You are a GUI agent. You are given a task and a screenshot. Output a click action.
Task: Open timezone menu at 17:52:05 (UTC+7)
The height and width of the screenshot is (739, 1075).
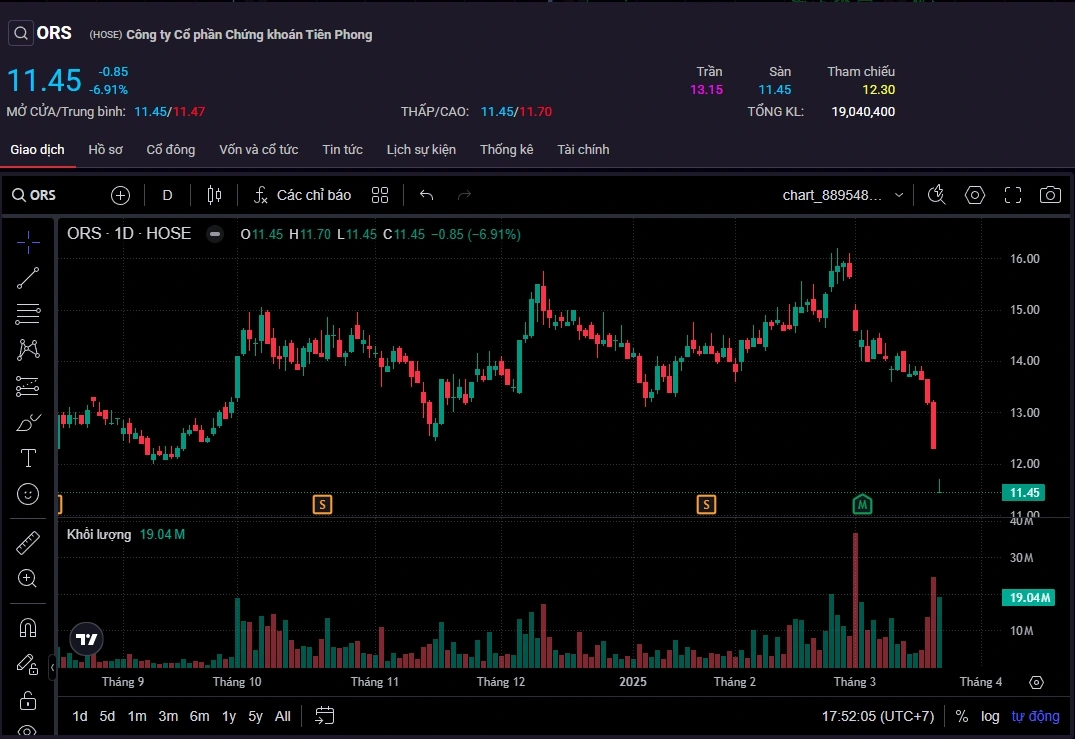click(x=878, y=716)
